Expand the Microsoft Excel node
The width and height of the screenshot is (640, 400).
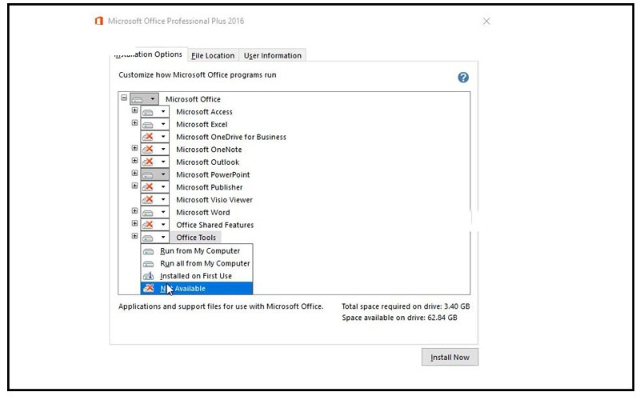(x=134, y=123)
